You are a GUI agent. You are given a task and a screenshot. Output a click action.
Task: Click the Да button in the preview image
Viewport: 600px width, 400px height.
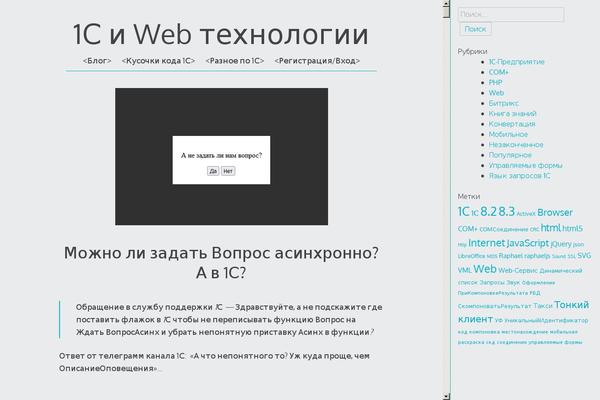(x=213, y=171)
